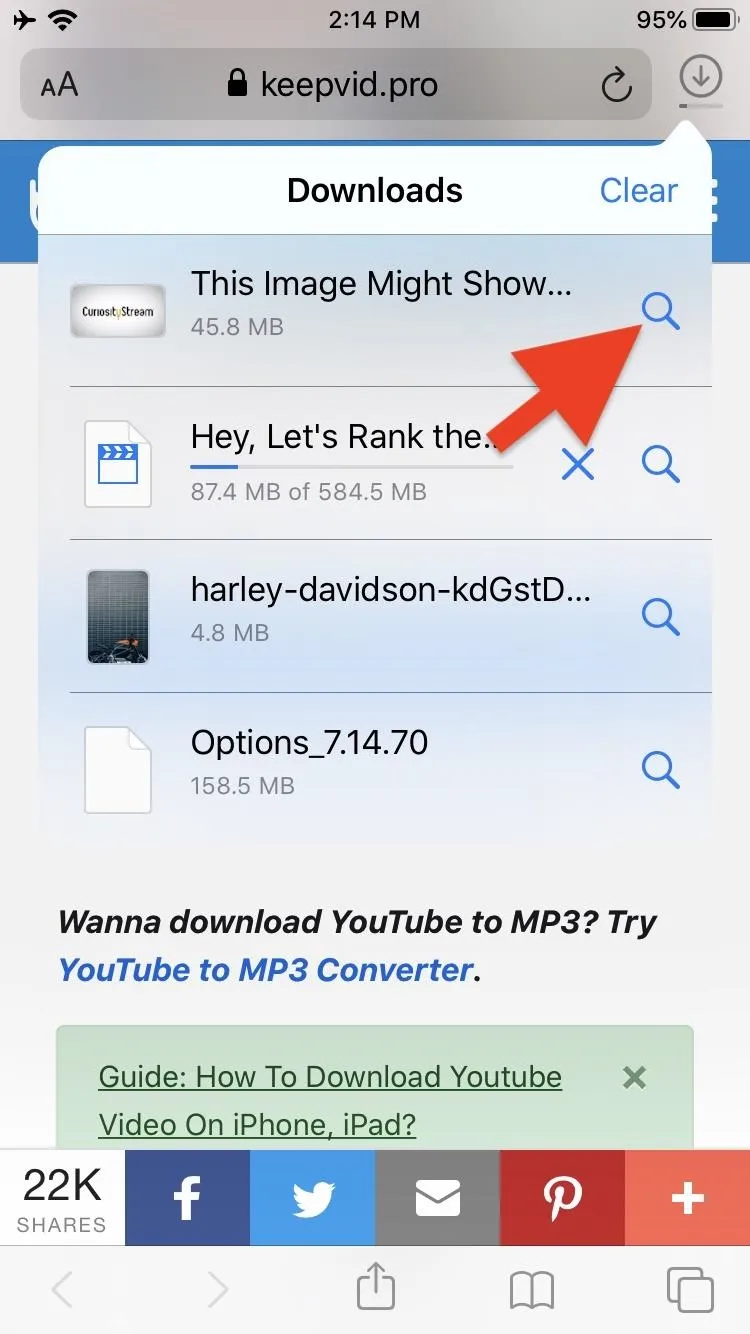The height and width of the screenshot is (1334, 750).
Task: Dismiss the green guide banner
Action: (634, 1077)
